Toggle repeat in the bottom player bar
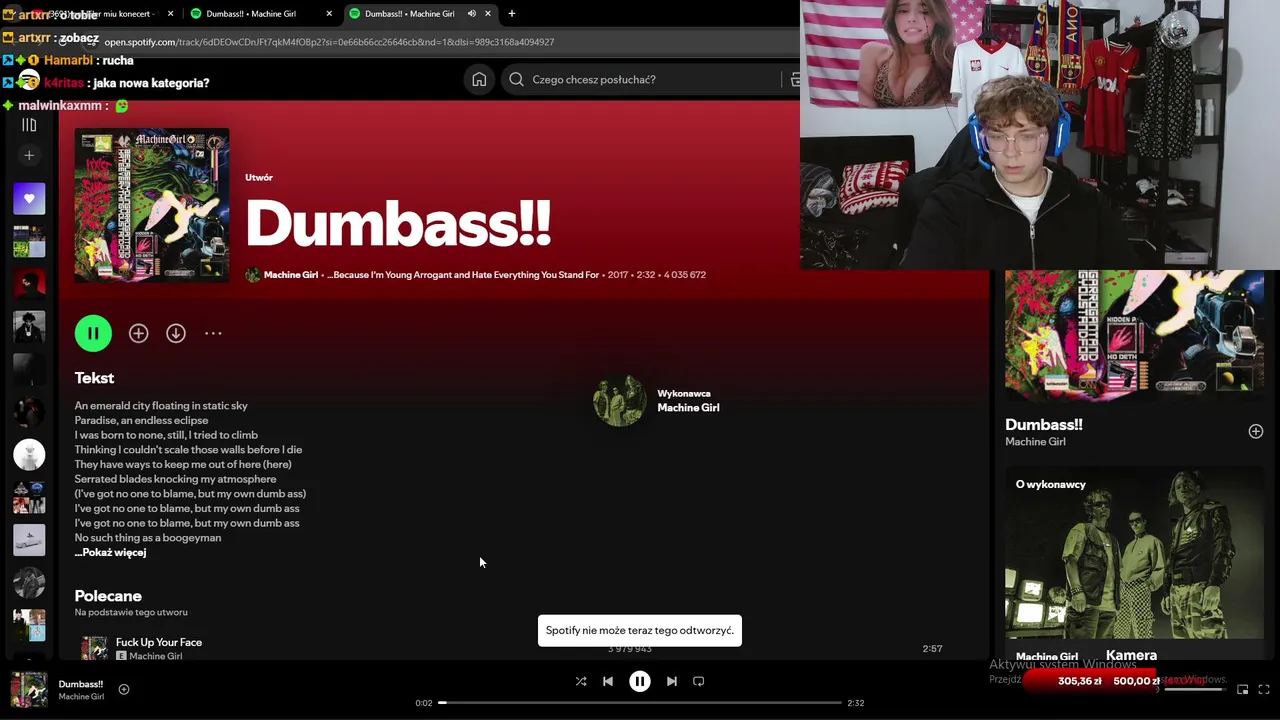 (x=699, y=681)
